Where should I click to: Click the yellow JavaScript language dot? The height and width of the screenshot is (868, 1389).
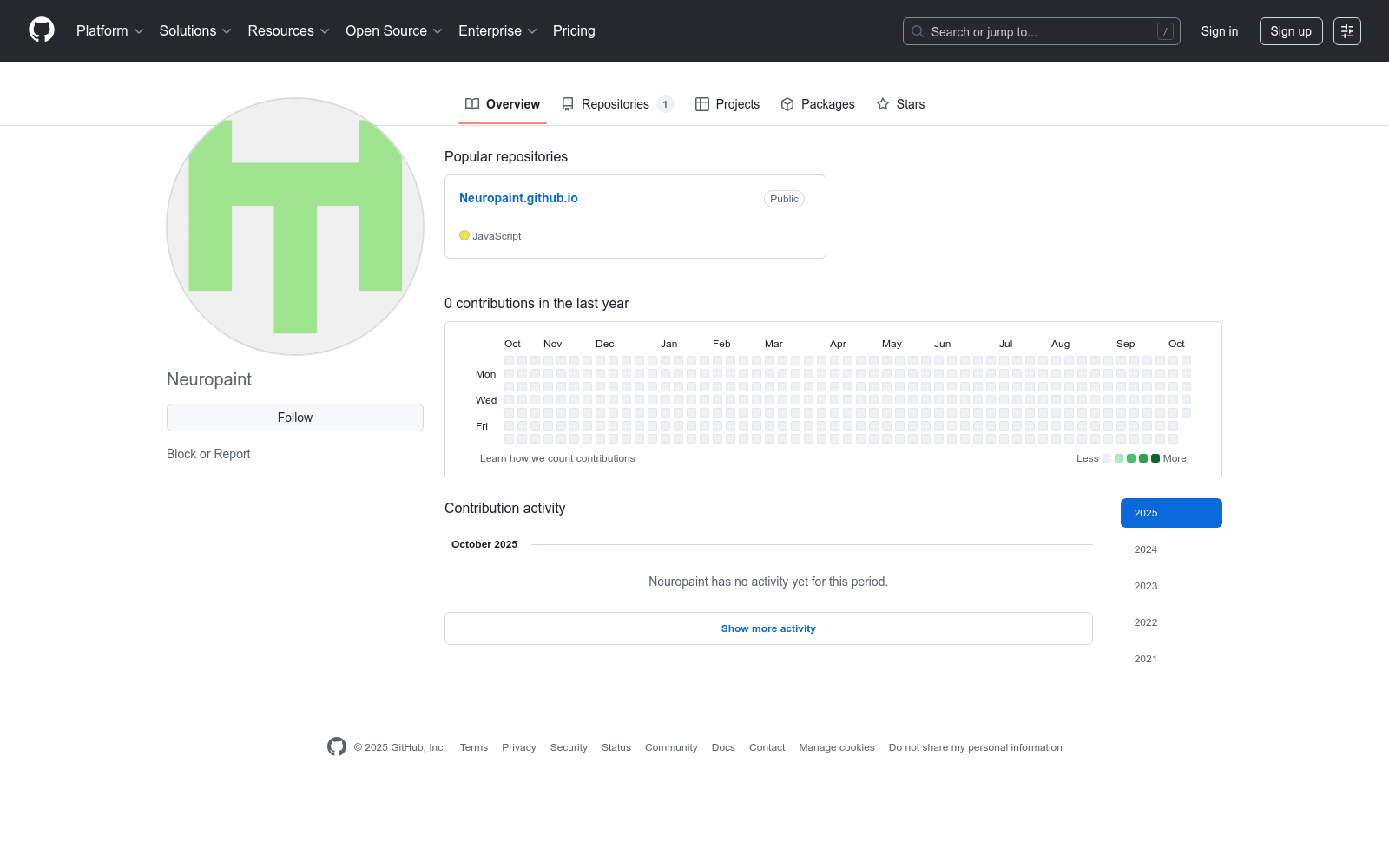(464, 235)
